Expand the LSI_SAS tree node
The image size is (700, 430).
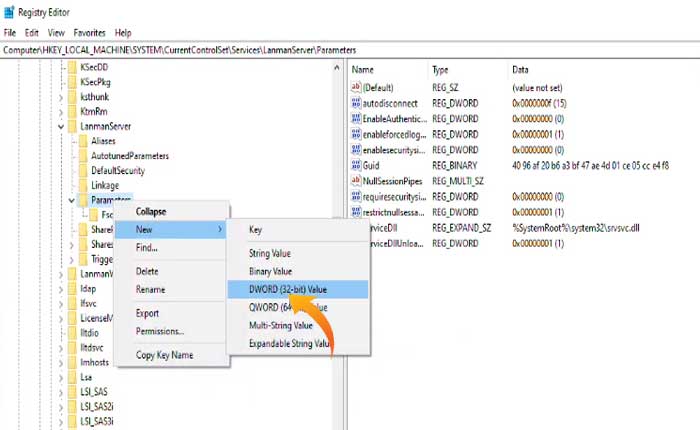[x=61, y=392]
